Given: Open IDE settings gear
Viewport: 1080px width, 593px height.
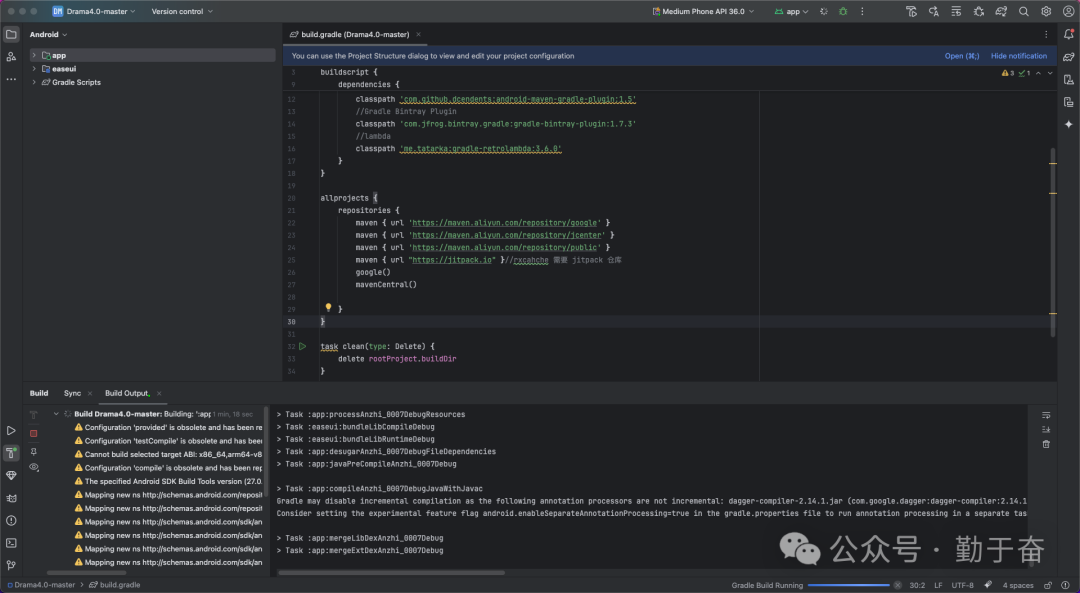Looking at the screenshot, I should point(1046,12).
